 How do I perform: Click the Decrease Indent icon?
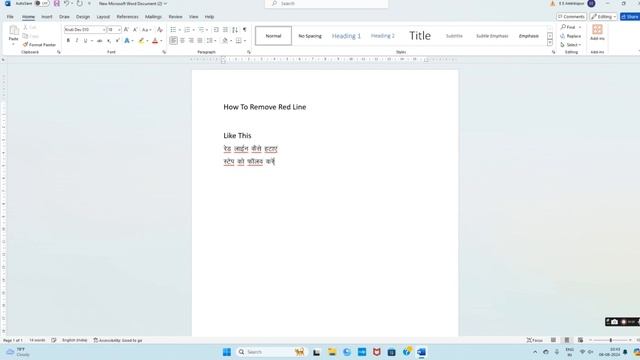click(216, 29)
